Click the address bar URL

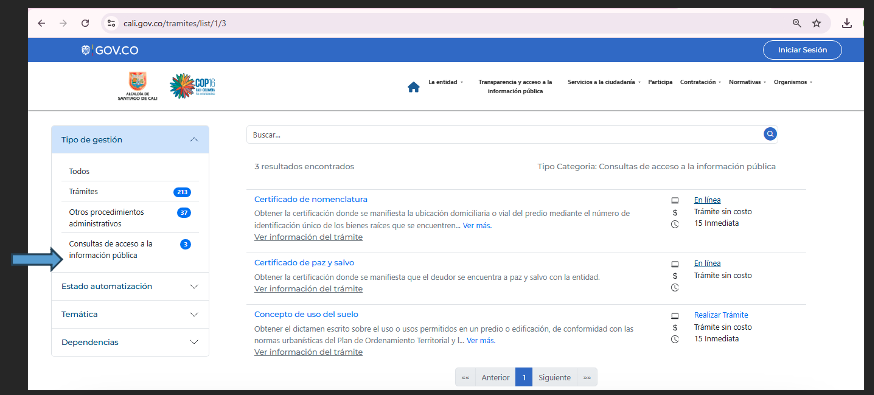point(174,23)
